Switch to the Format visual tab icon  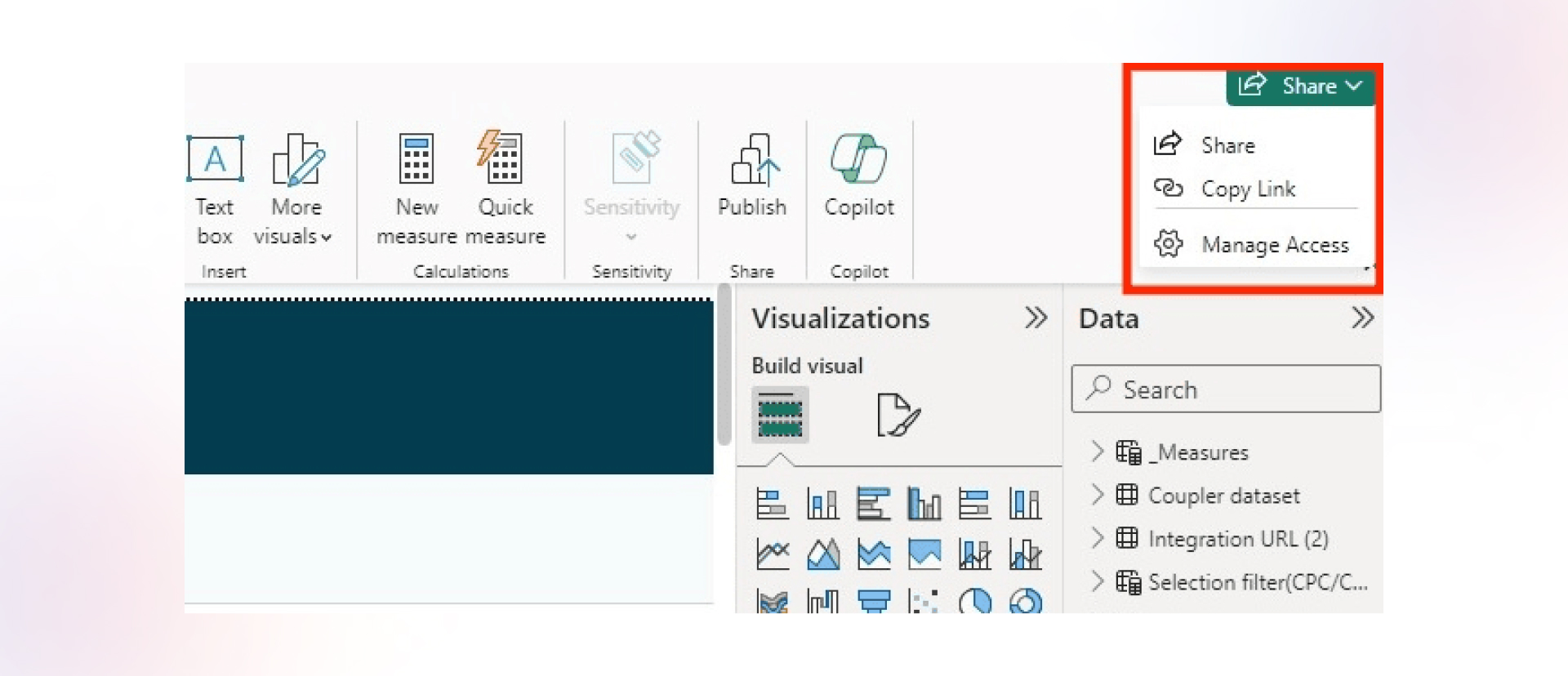[898, 415]
